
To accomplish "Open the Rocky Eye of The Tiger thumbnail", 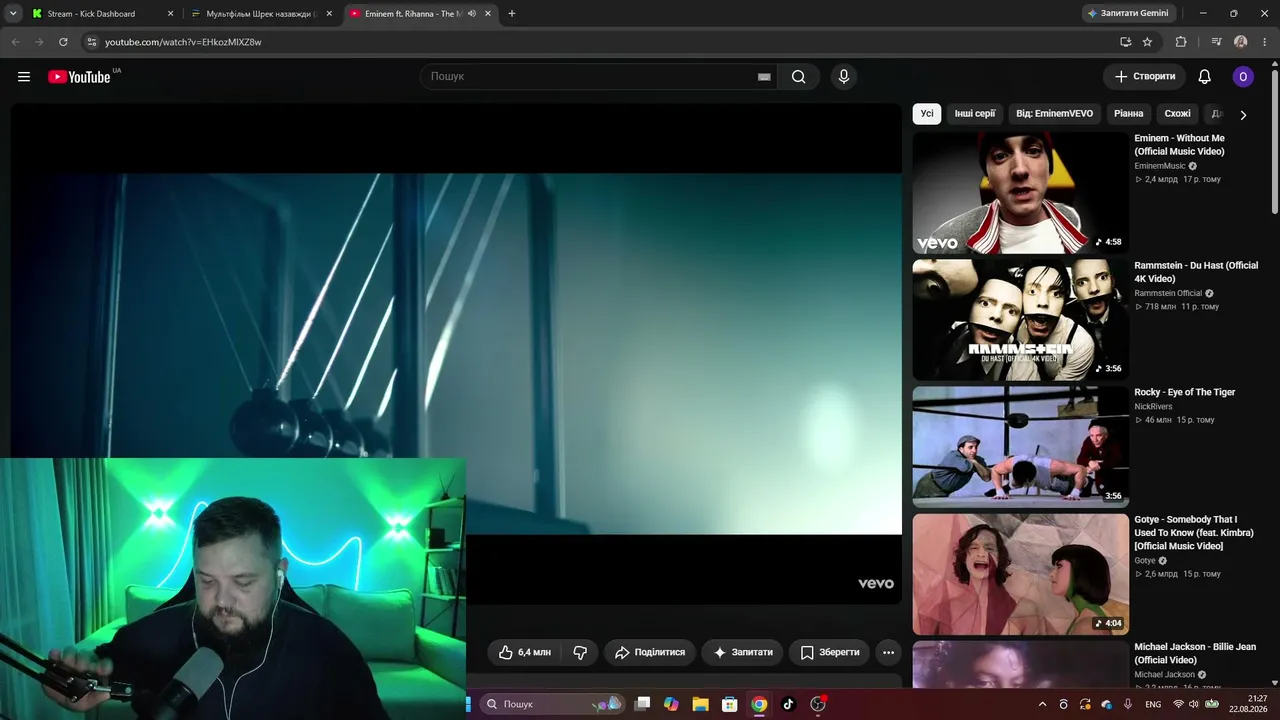I will pos(1020,447).
